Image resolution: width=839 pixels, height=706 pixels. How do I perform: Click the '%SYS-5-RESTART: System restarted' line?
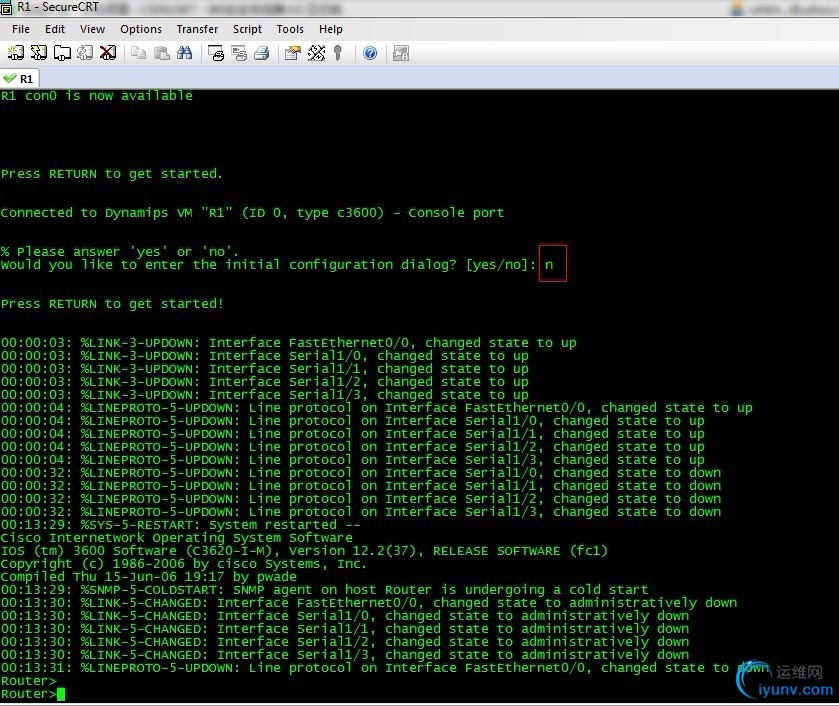(180, 525)
